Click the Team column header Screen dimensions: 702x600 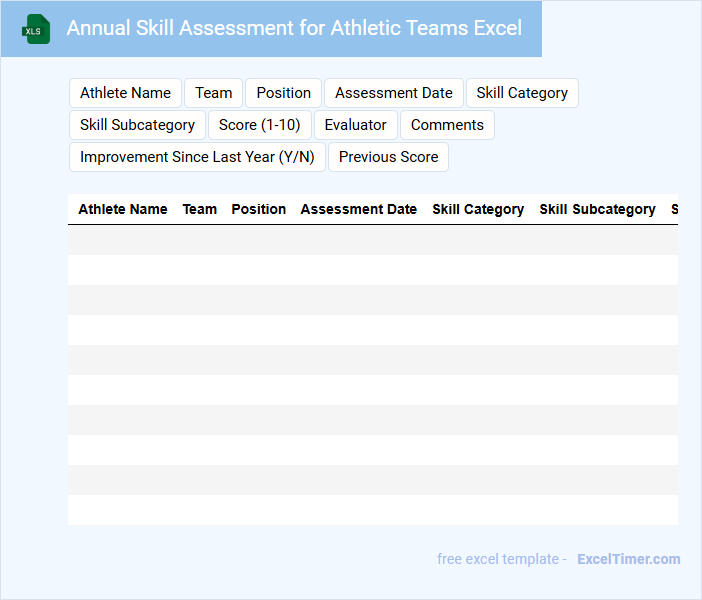click(199, 210)
